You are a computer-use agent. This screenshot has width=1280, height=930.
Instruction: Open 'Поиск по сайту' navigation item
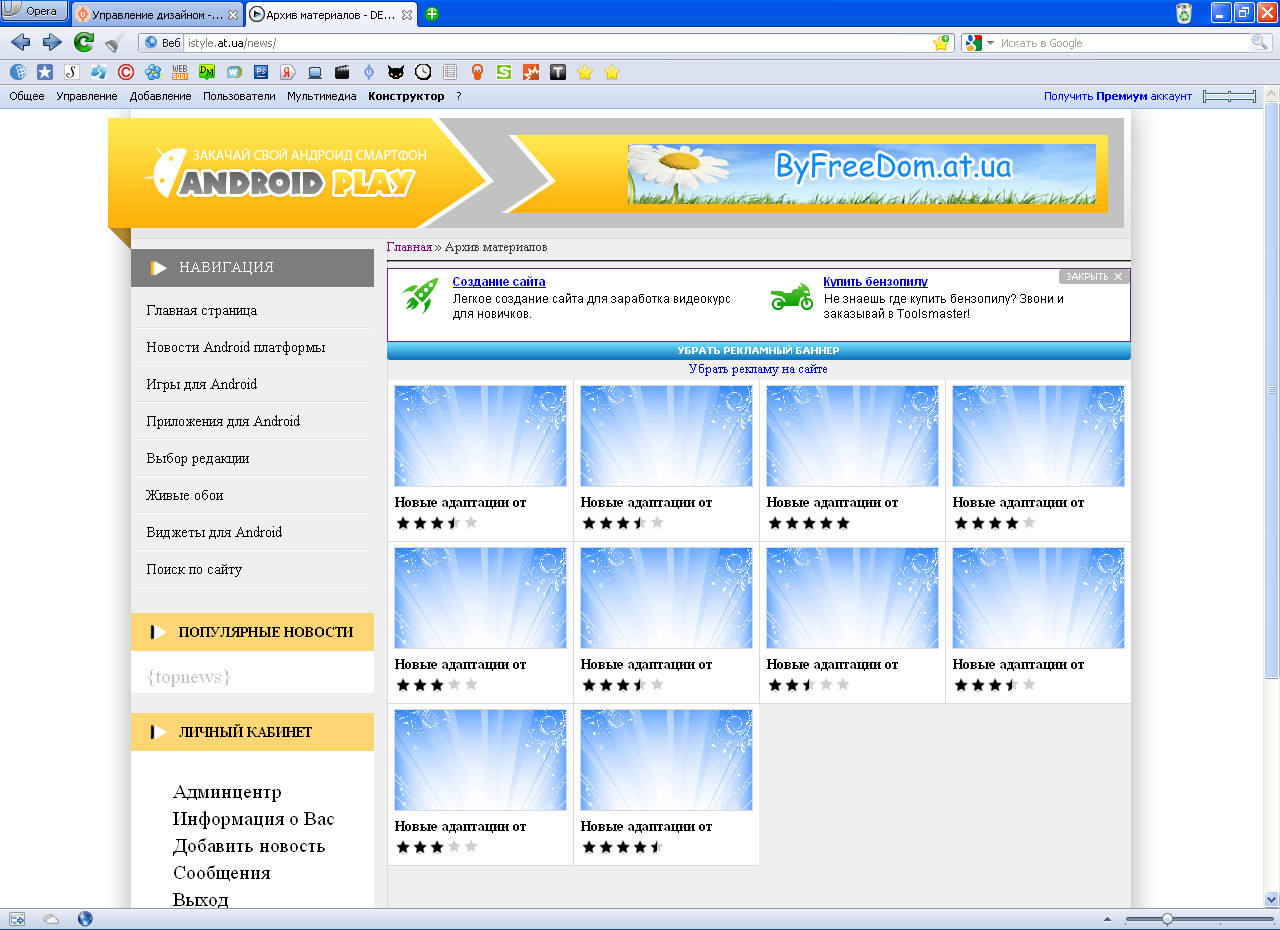click(194, 570)
